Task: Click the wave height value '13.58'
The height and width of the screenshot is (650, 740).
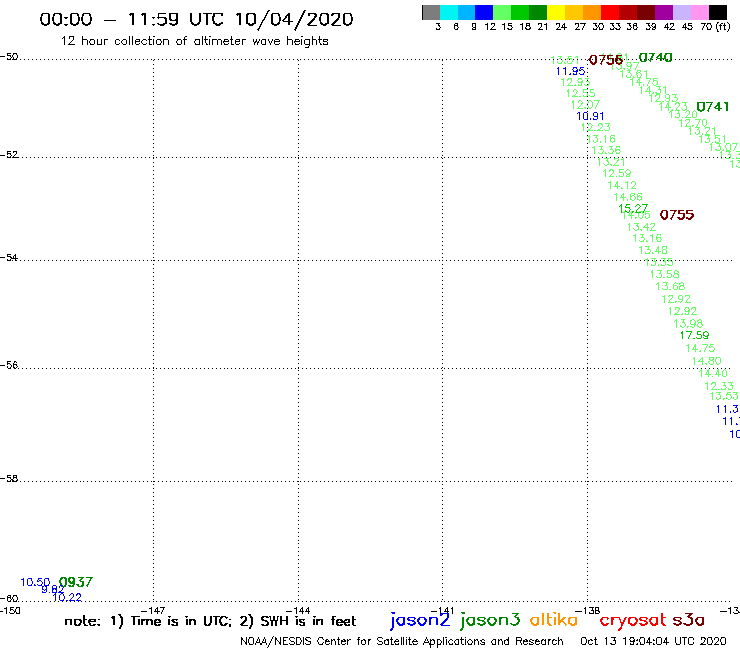Action: [664, 274]
